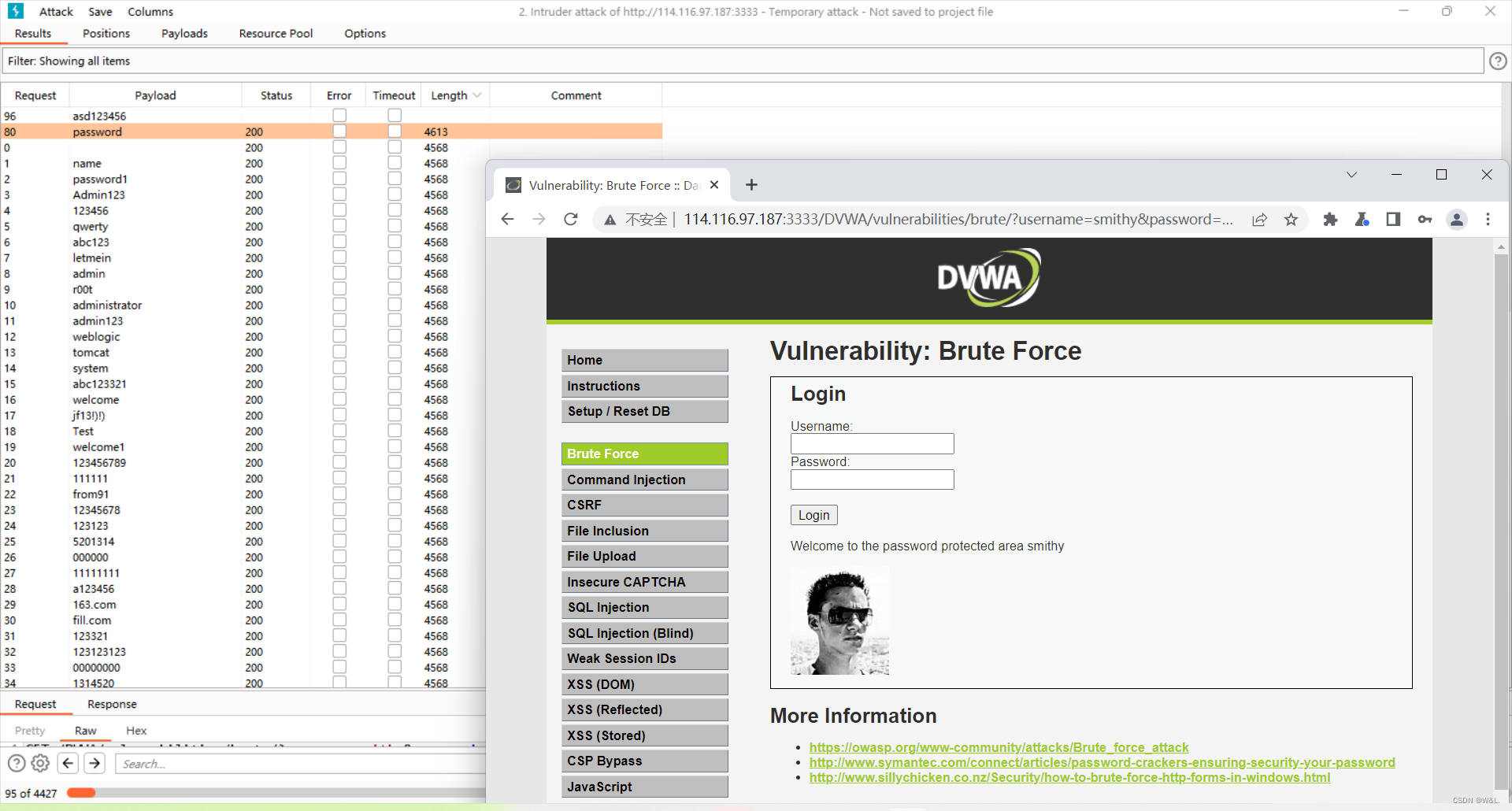The width and height of the screenshot is (1512, 811).
Task: Open the browser tab search chevron
Action: pos(1351,175)
